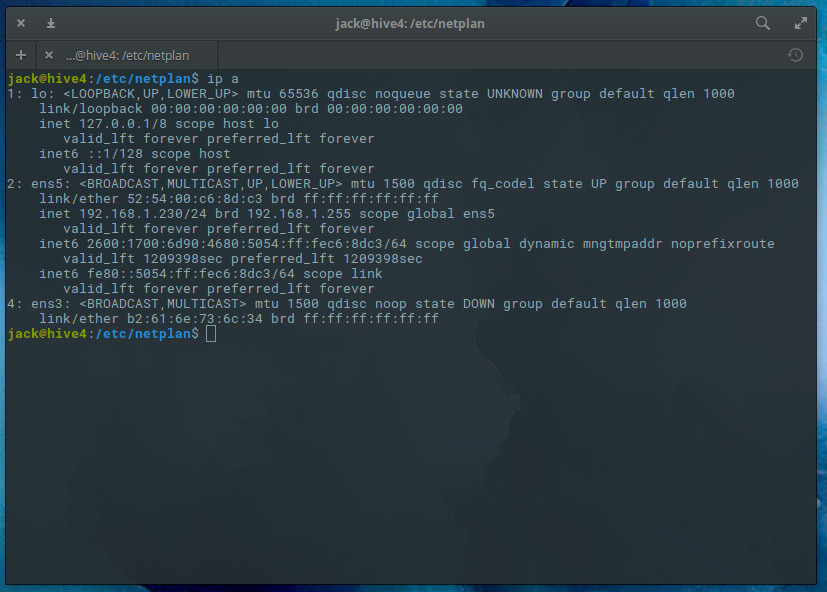Screen dimensions: 827x592
Task: Click 'preferred_lft 1209398sec' text
Action: coord(326,259)
